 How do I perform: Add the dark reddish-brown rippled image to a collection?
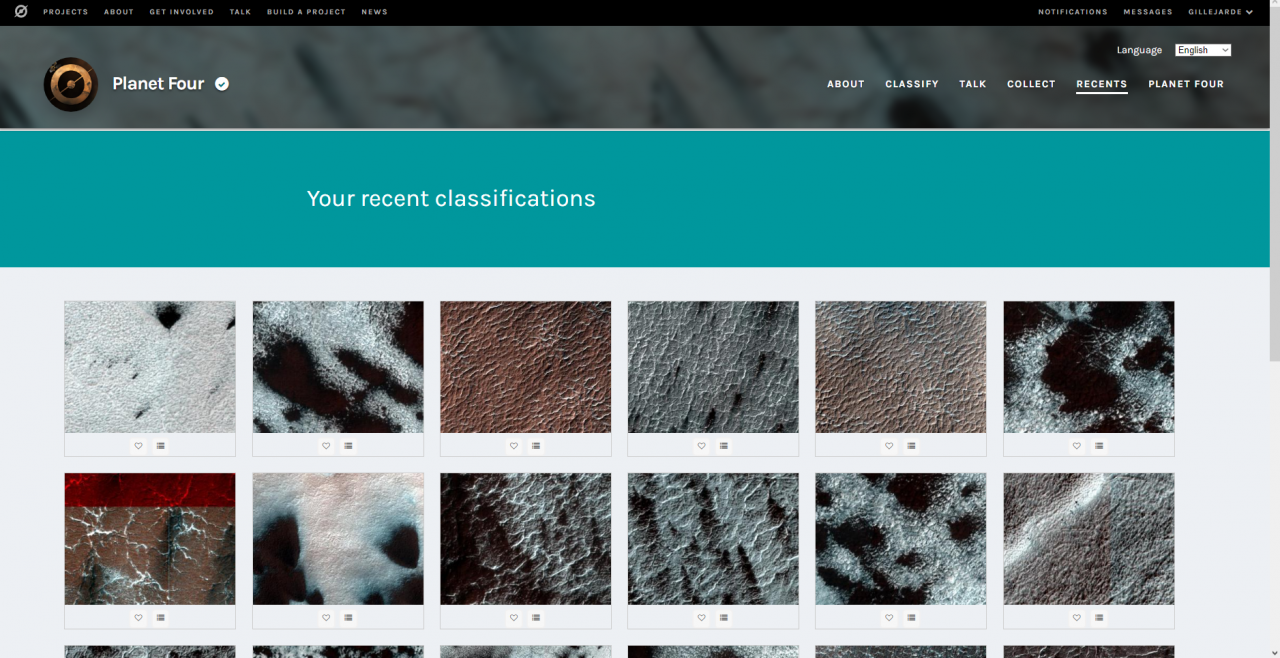pos(536,446)
